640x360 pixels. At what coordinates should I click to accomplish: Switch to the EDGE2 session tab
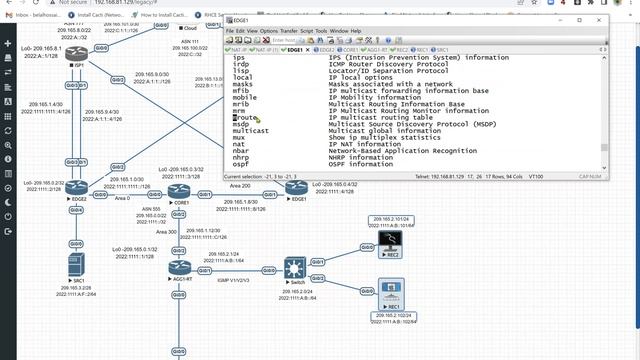pos(324,50)
